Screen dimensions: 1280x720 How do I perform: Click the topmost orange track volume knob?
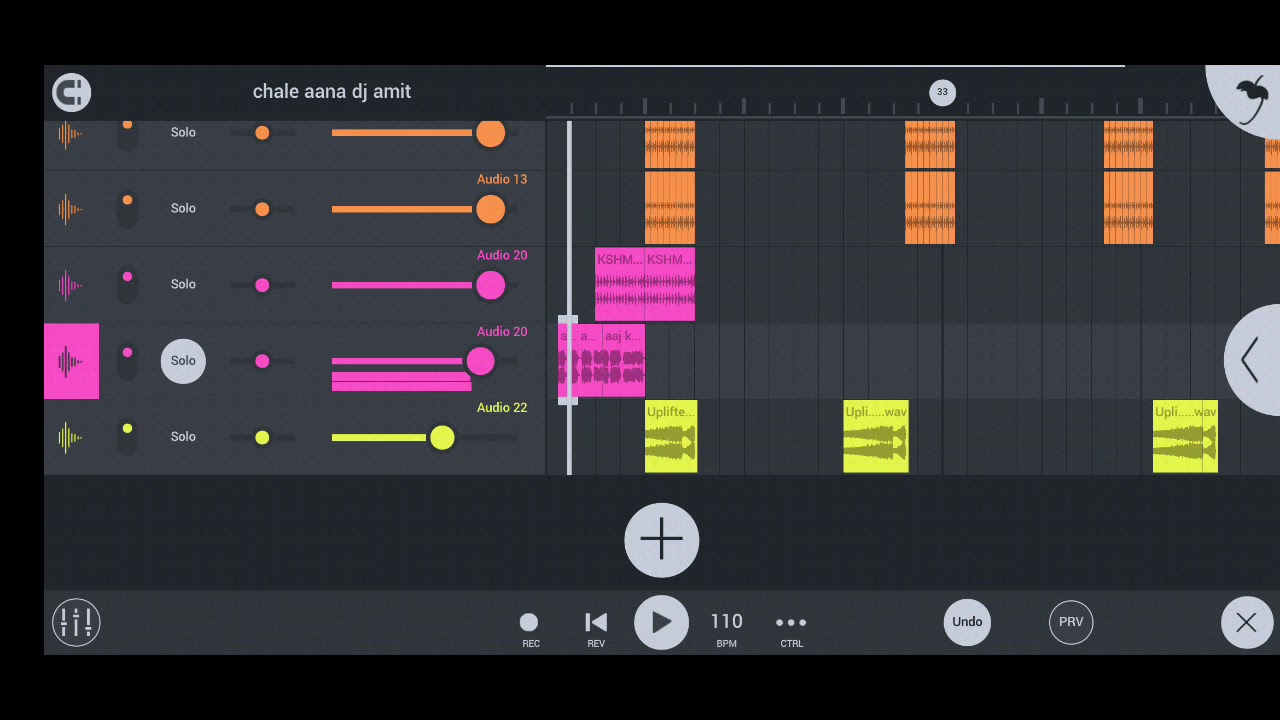(x=490, y=133)
